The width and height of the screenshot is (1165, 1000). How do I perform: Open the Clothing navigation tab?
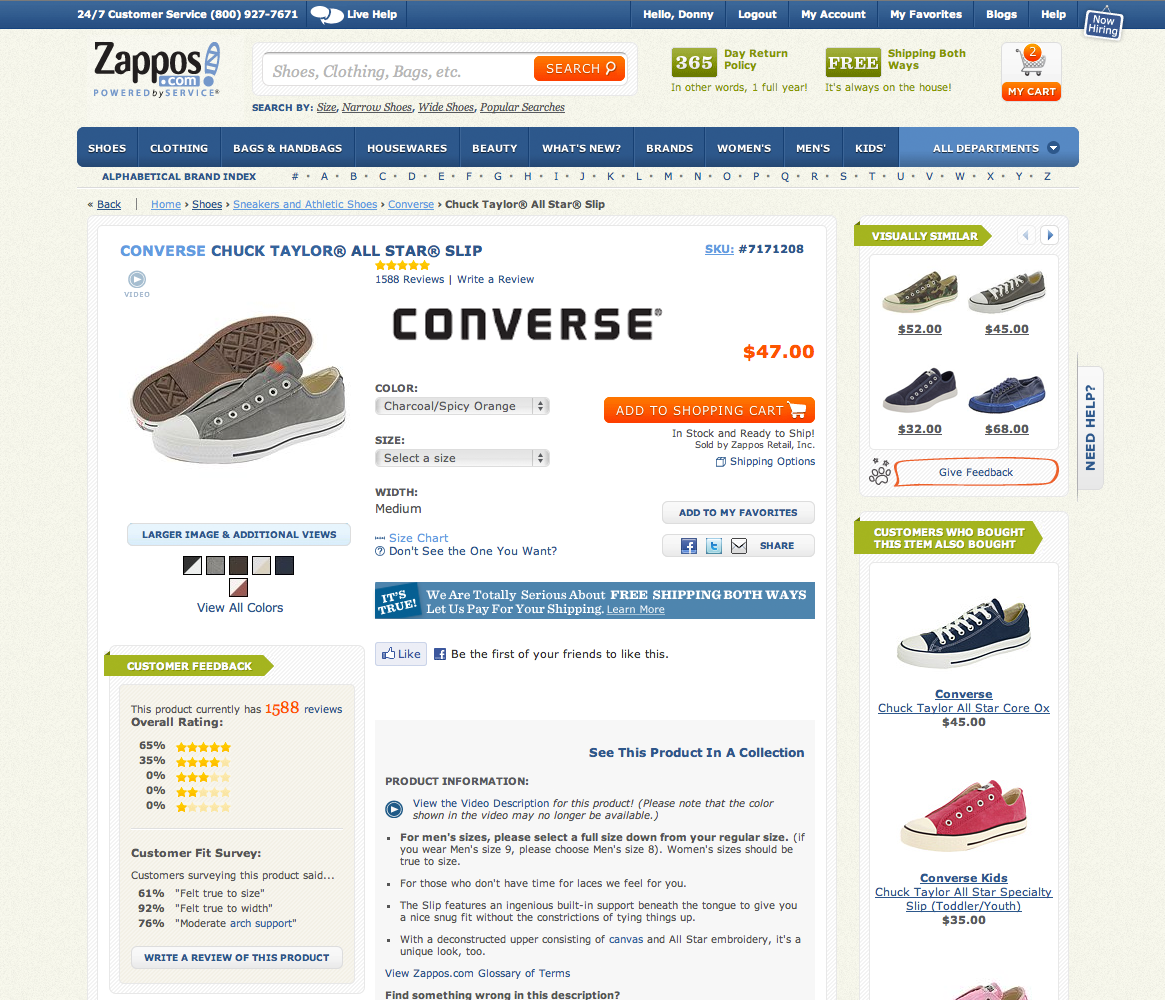(179, 148)
